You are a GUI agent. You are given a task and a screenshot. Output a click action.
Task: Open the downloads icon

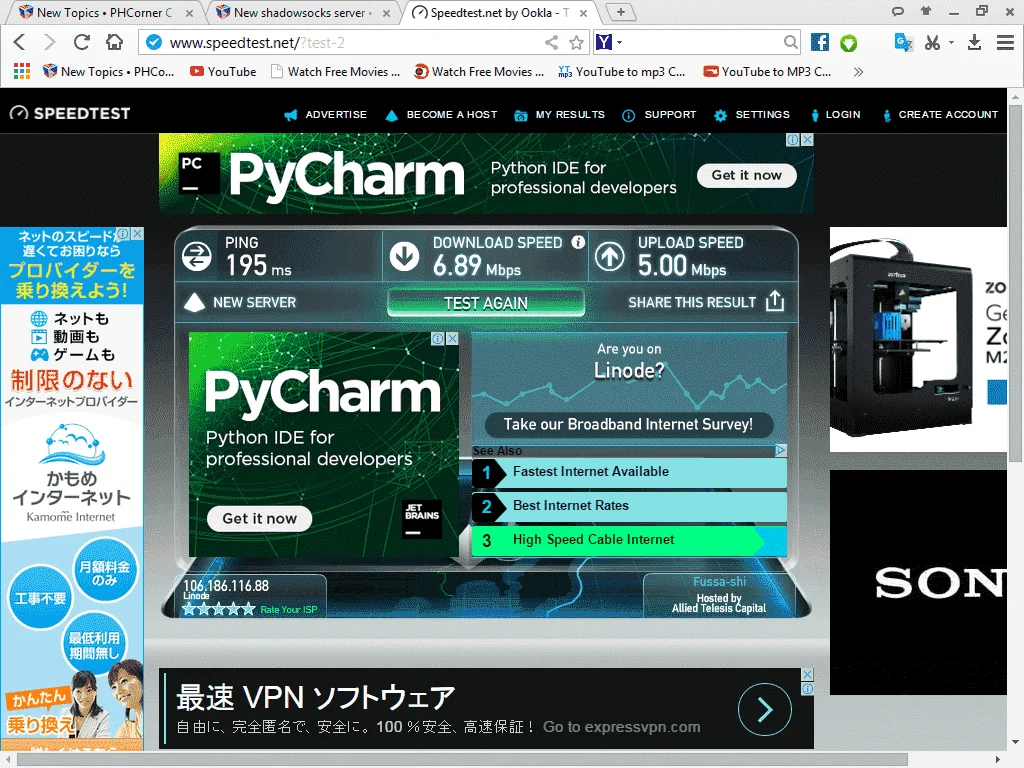[974, 42]
